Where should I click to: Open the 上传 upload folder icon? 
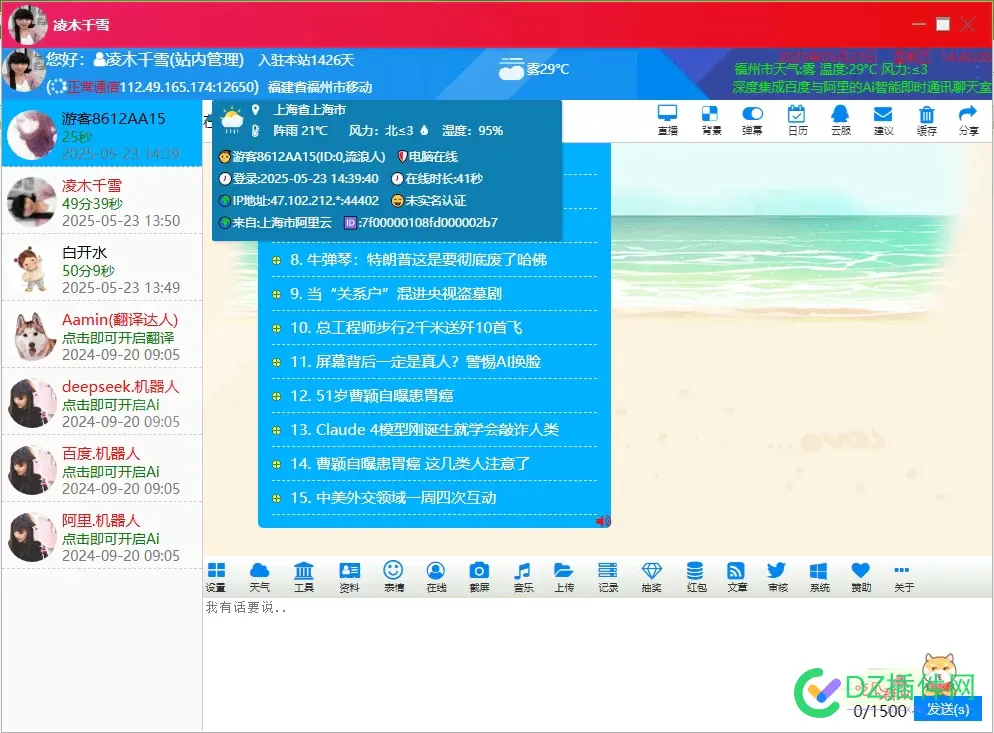(564, 577)
